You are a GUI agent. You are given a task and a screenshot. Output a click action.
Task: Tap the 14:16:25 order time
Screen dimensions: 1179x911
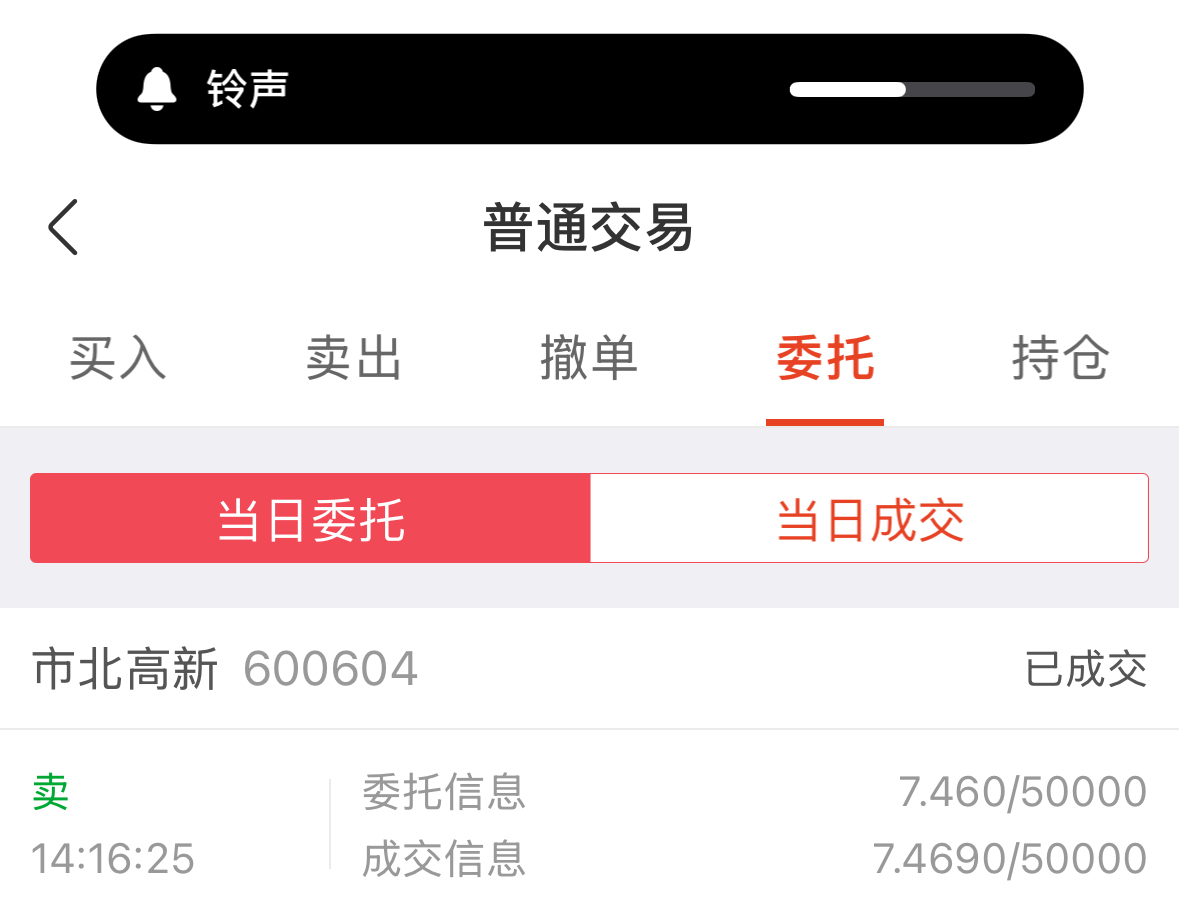pyautogui.click(x=113, y=858)
